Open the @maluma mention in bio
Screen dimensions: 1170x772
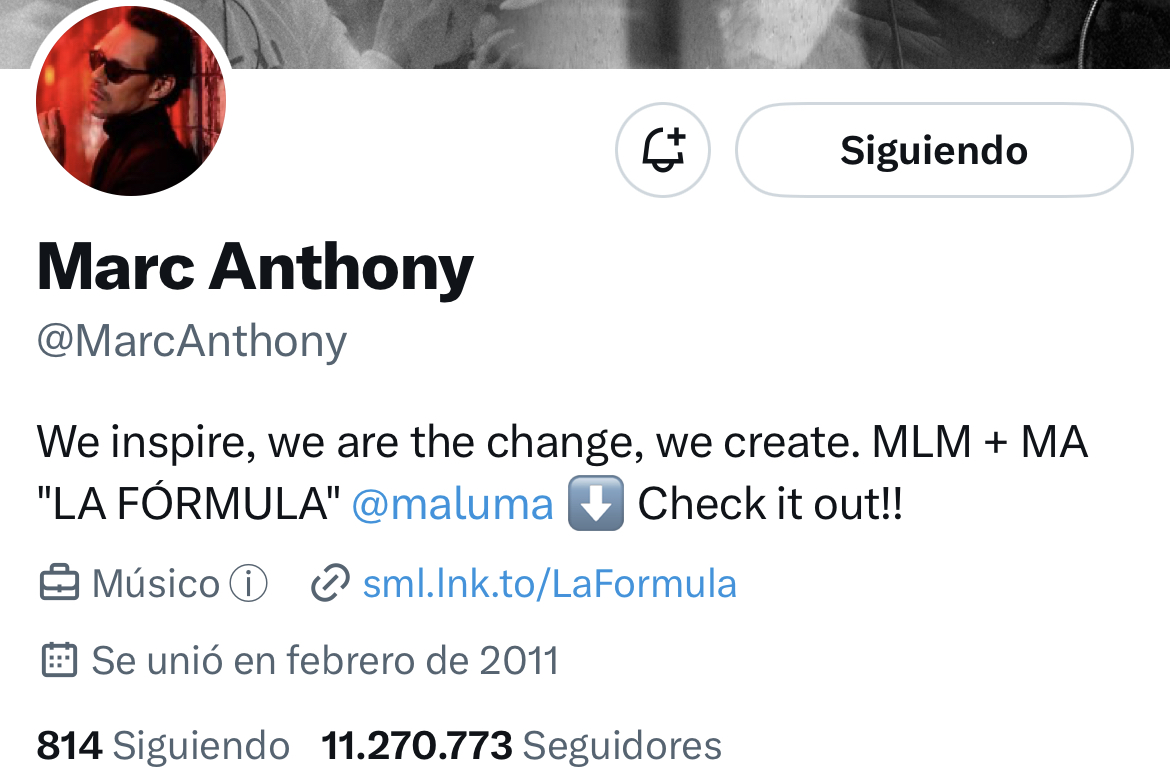click(x=452, y=503)
